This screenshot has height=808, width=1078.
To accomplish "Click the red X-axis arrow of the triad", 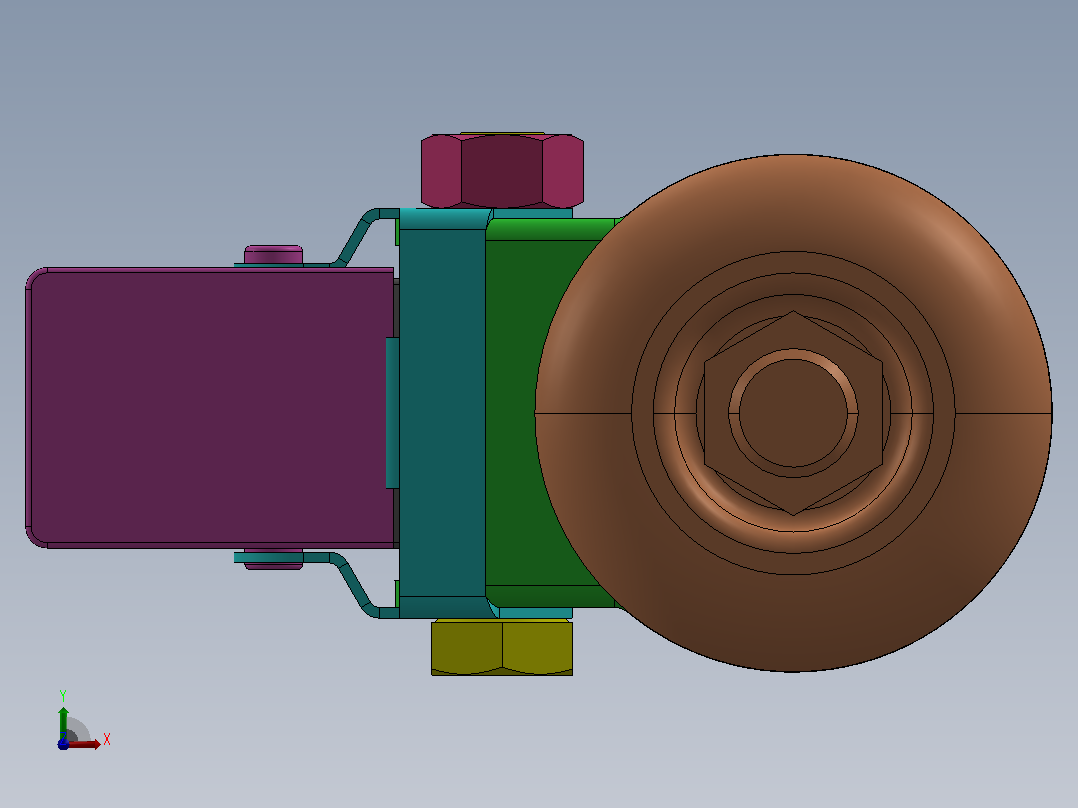I will 84,744.
